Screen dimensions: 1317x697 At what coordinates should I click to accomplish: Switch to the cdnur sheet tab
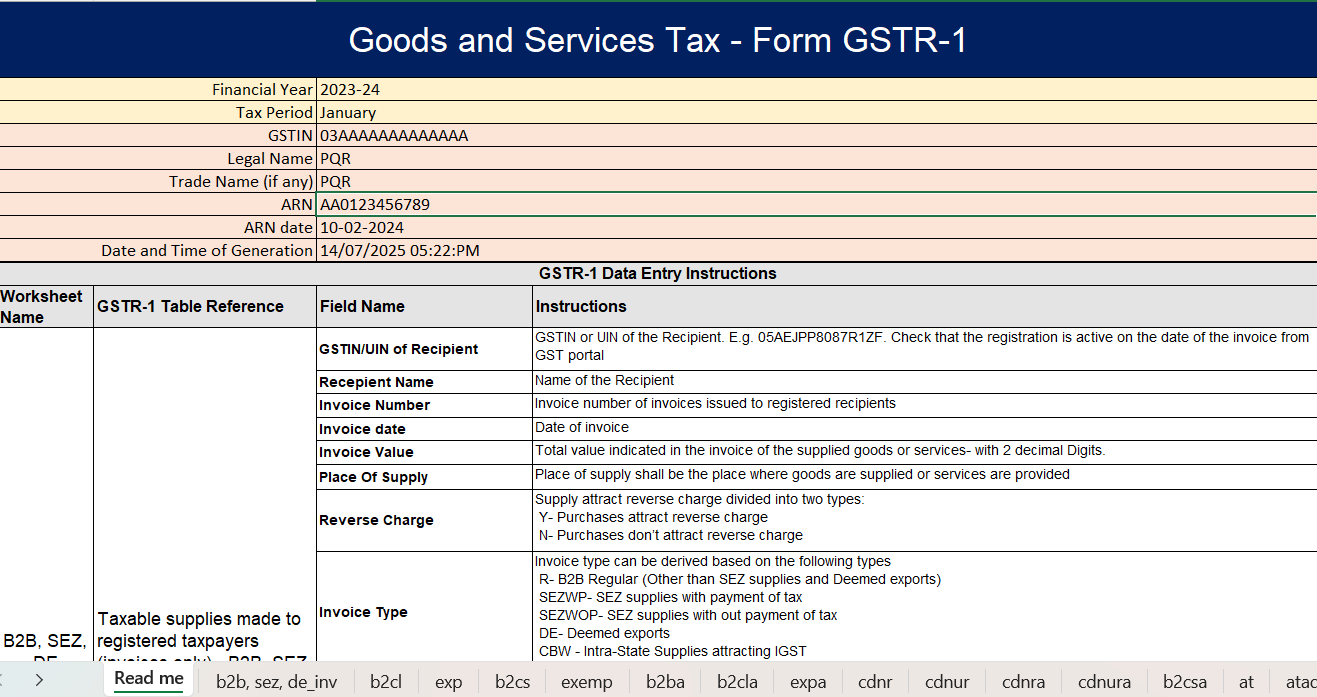point(946,681)
